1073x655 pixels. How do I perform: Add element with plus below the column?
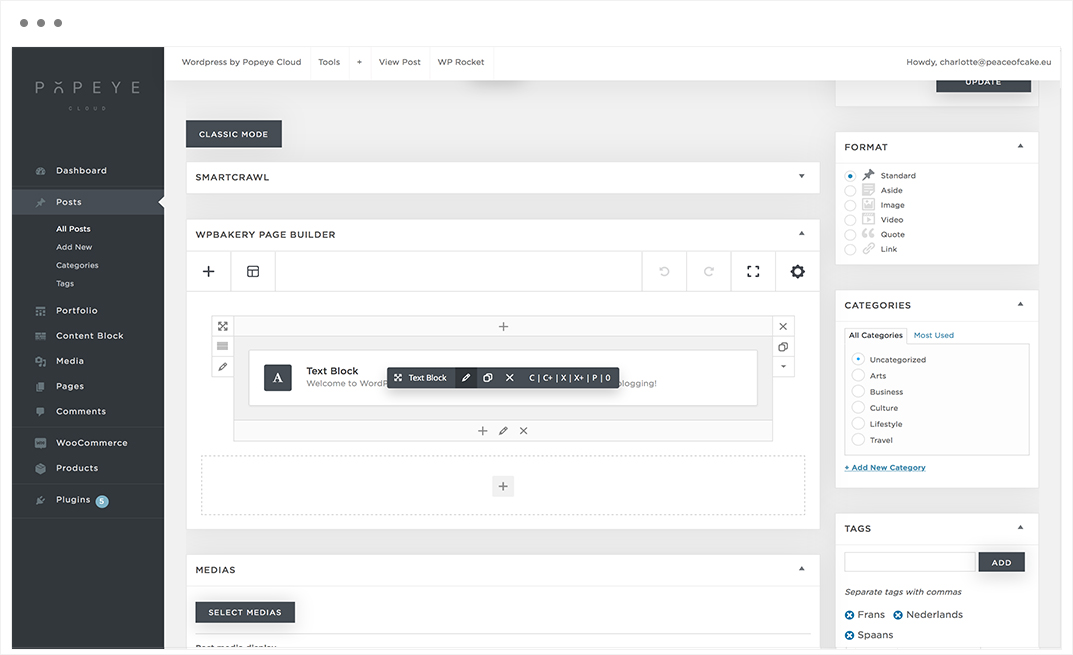tap(482, 431)
